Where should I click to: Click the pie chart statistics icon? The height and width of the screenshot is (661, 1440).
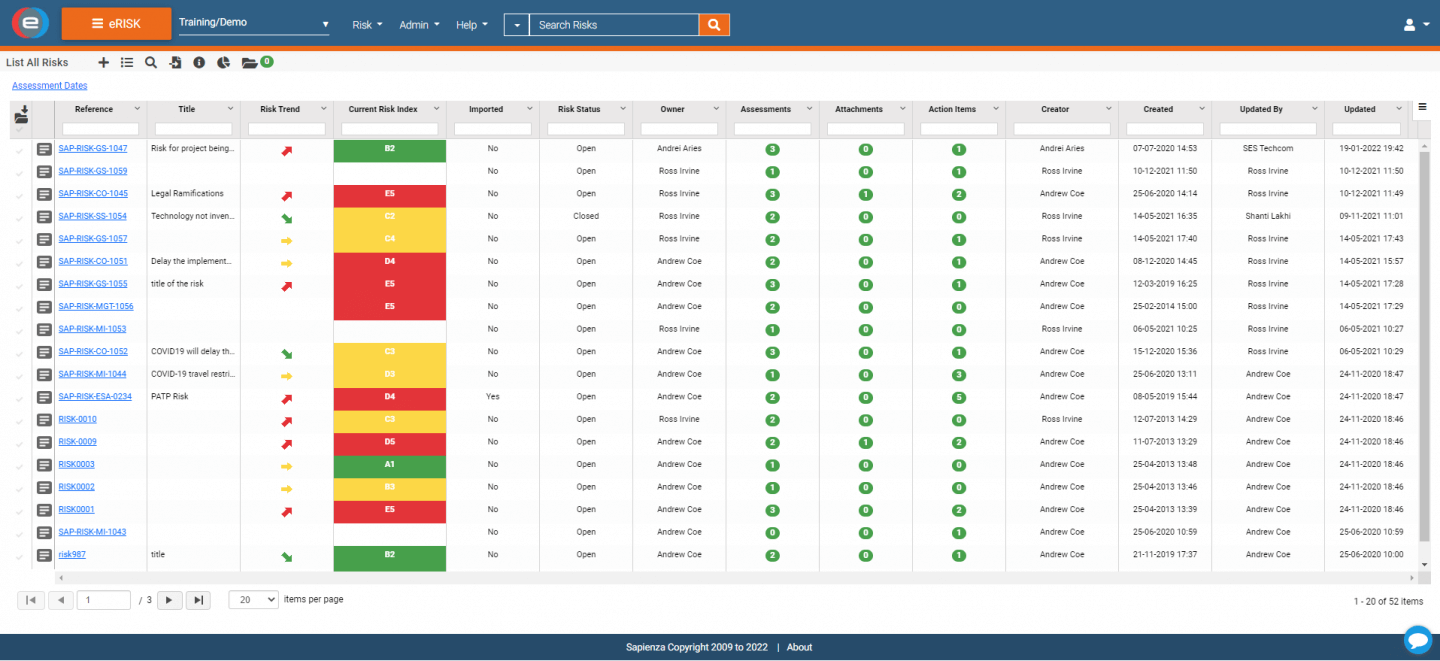pos(223,62)
